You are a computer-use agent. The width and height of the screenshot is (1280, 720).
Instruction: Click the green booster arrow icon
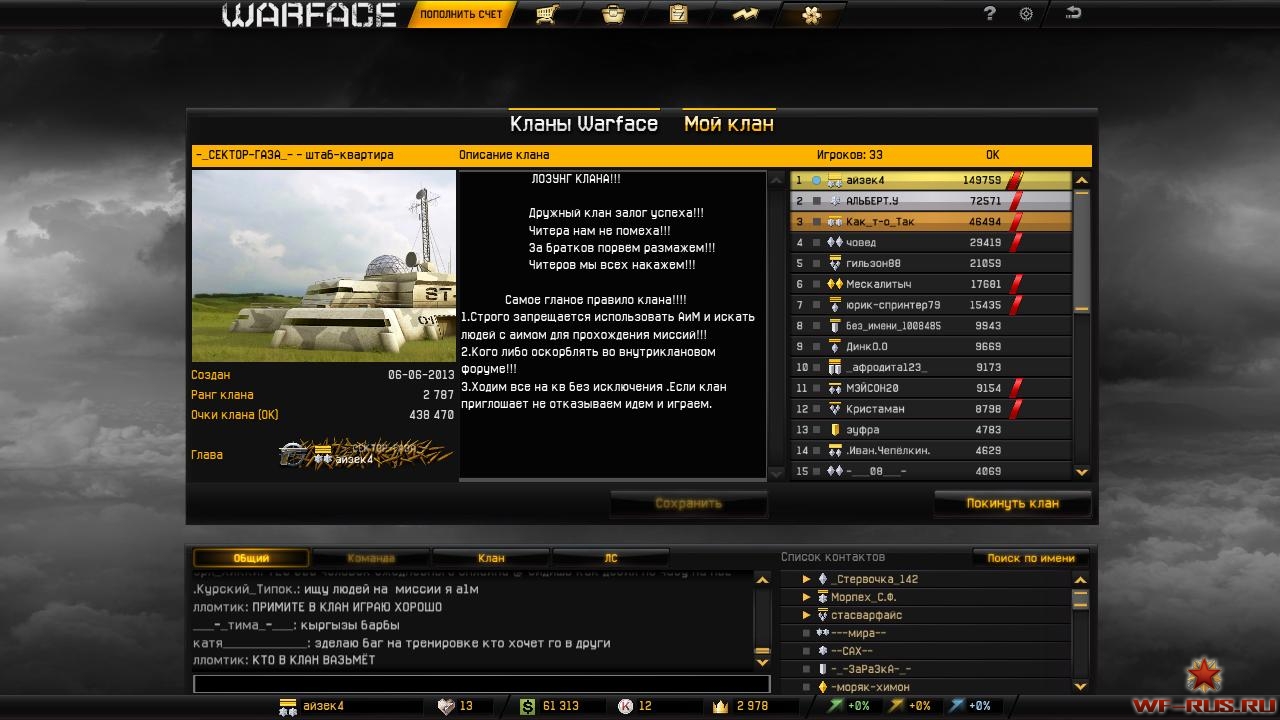[836, 706]
